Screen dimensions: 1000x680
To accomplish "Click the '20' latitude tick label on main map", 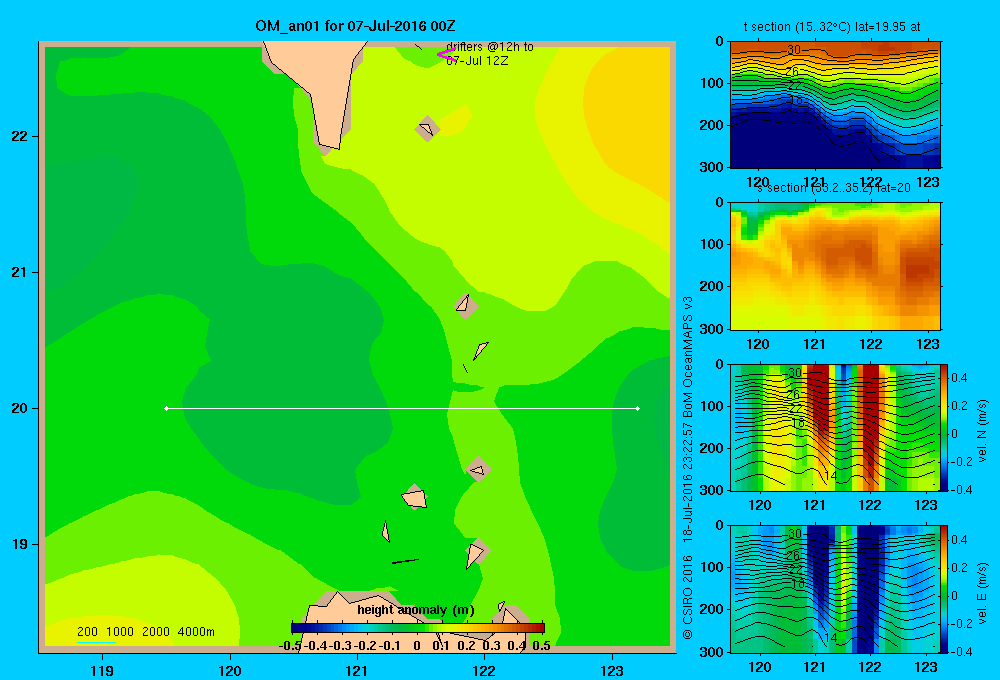I will 20,408.
